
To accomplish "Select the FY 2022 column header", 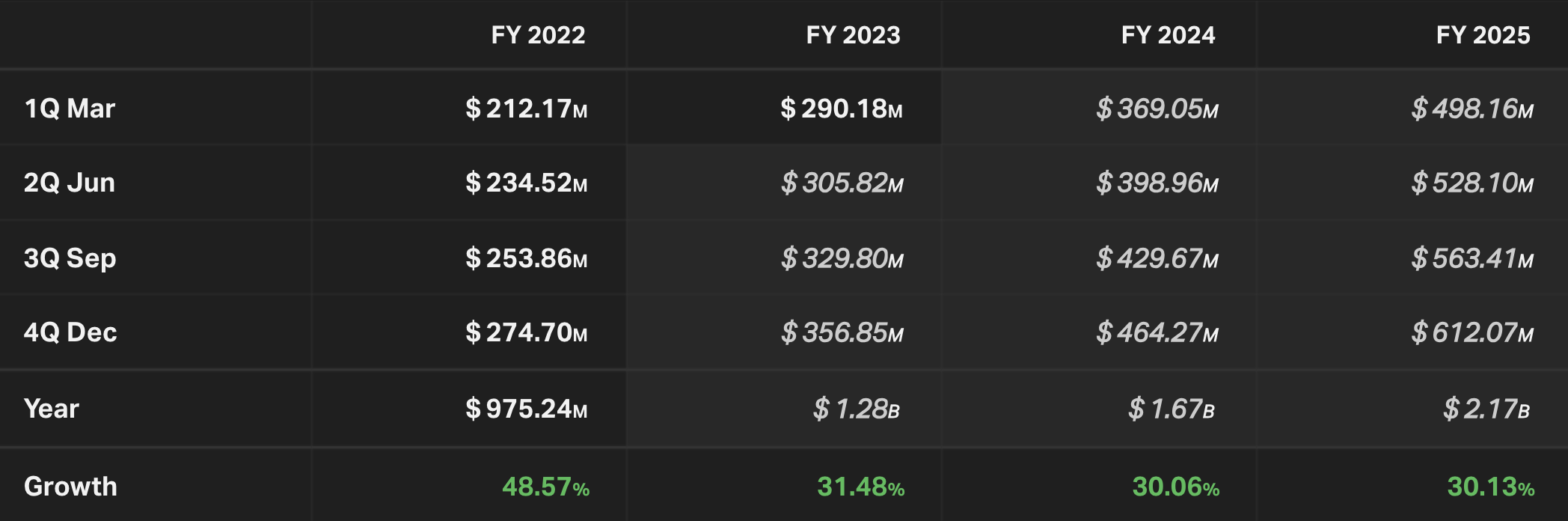I will click(538, 35).
